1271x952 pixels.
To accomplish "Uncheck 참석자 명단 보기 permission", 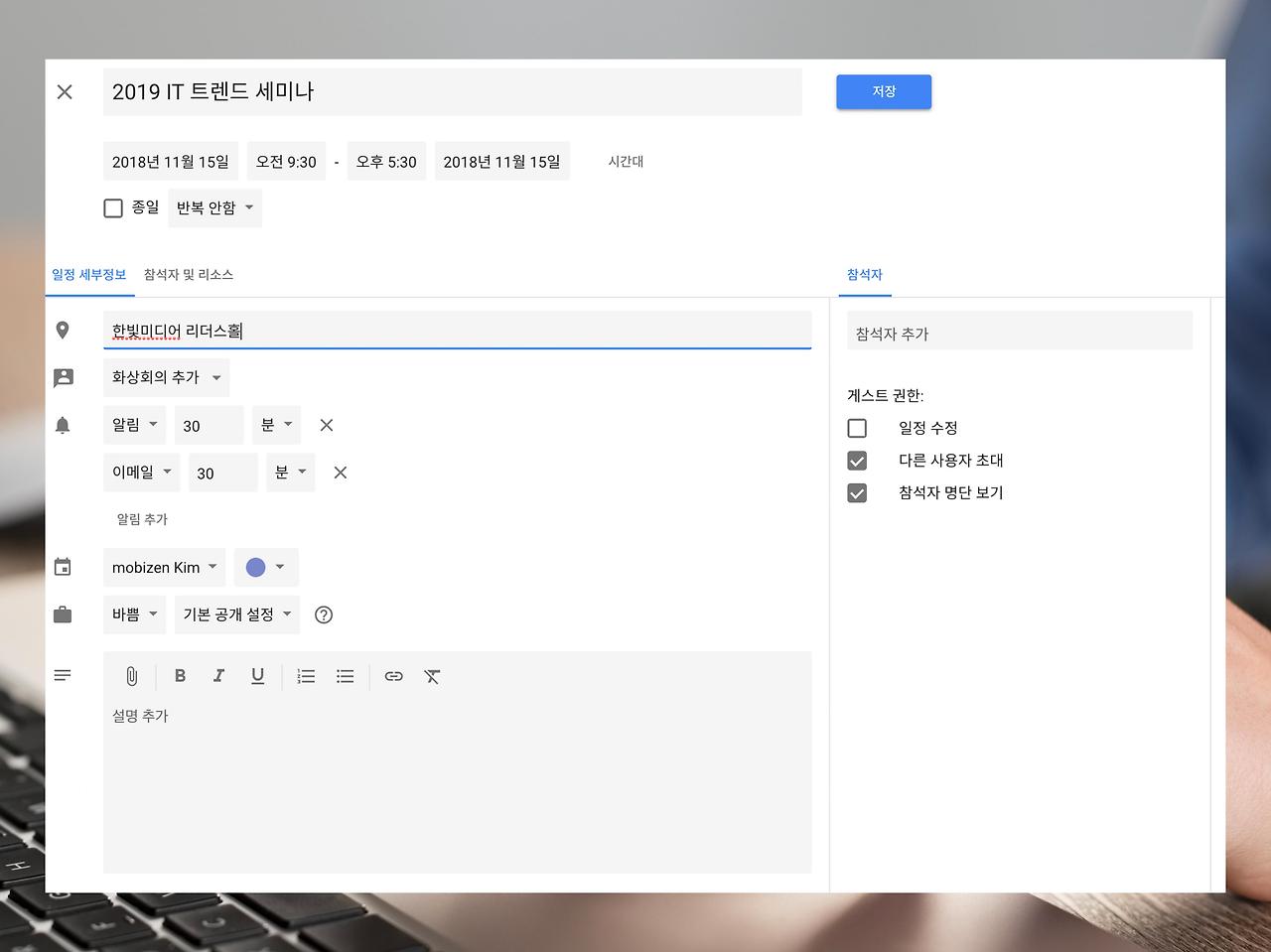I will click(x=857, y=493).
